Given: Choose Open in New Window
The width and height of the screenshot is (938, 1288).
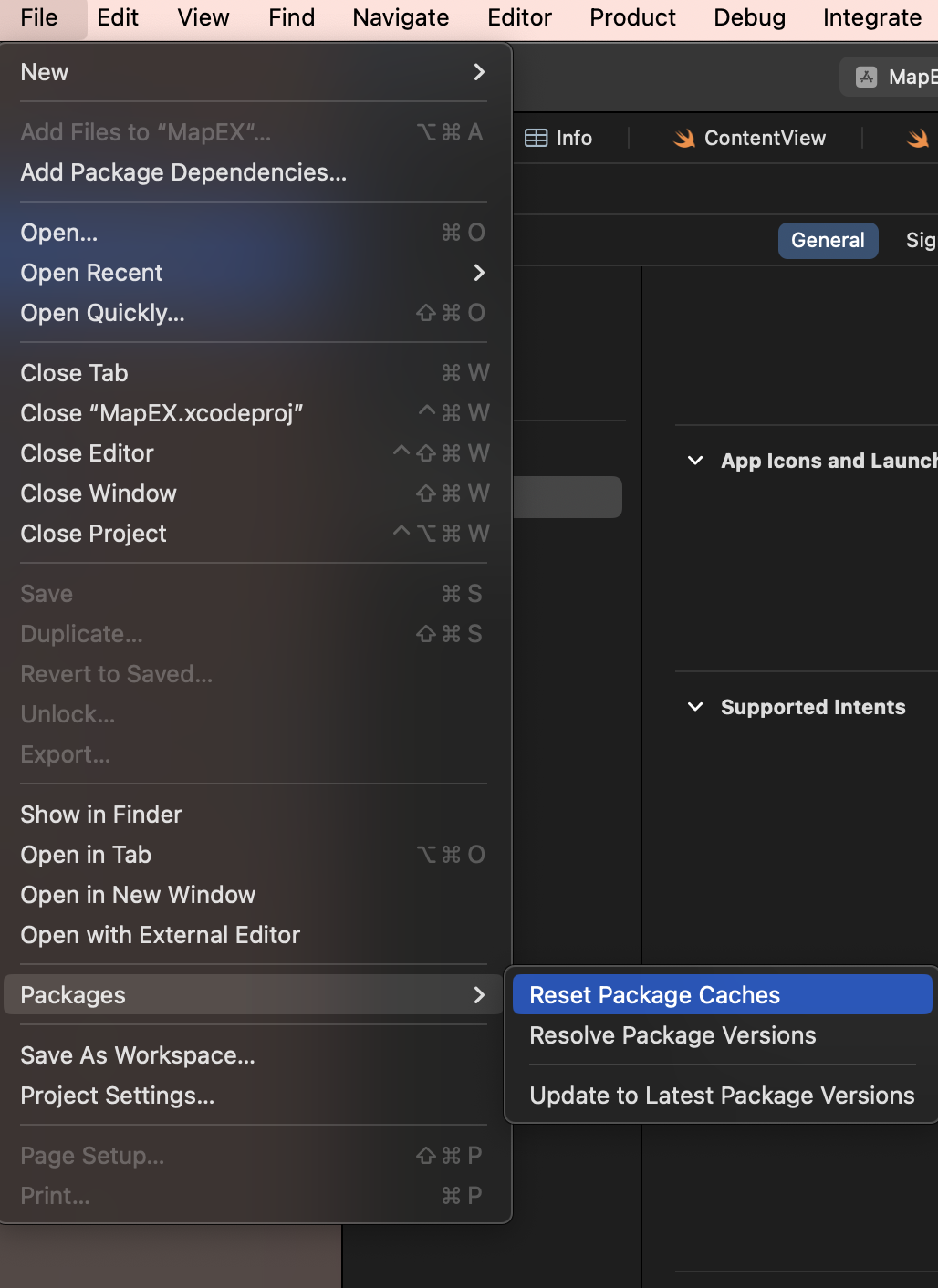Looking at the screenshot, I should [255, 895].
